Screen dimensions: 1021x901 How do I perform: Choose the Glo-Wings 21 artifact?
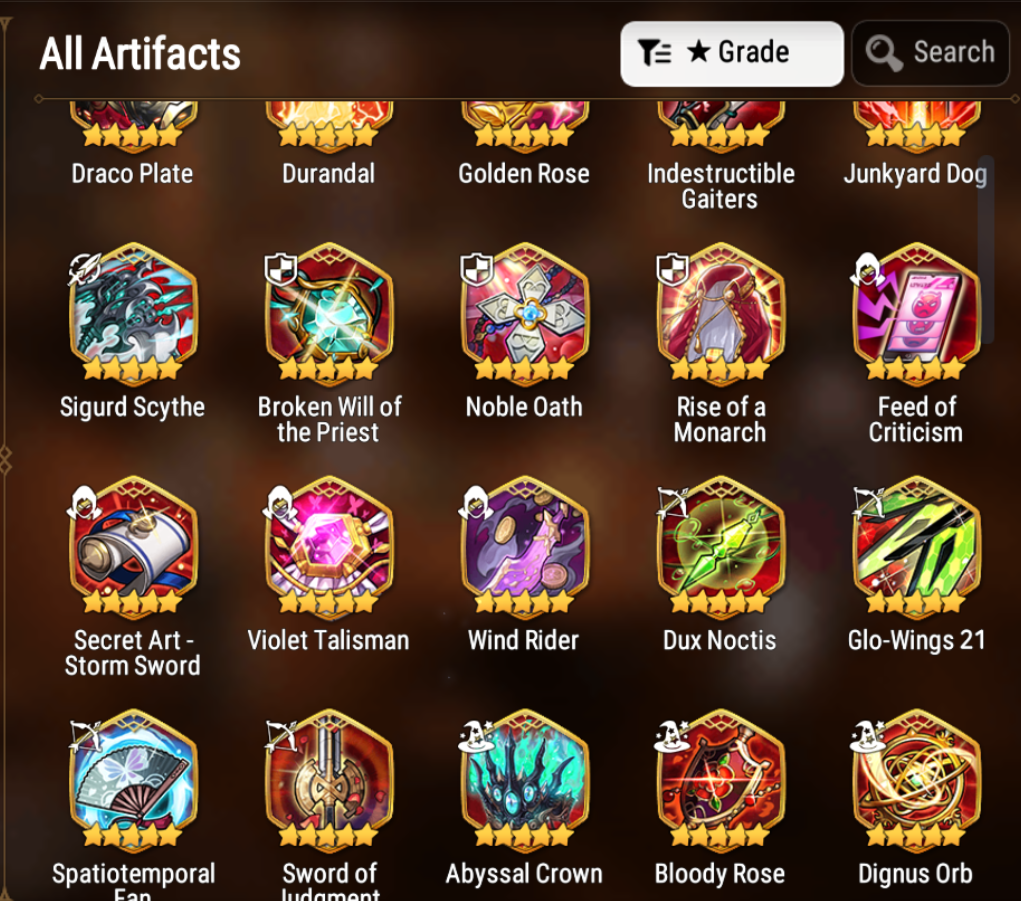click(x=917, y=545)
